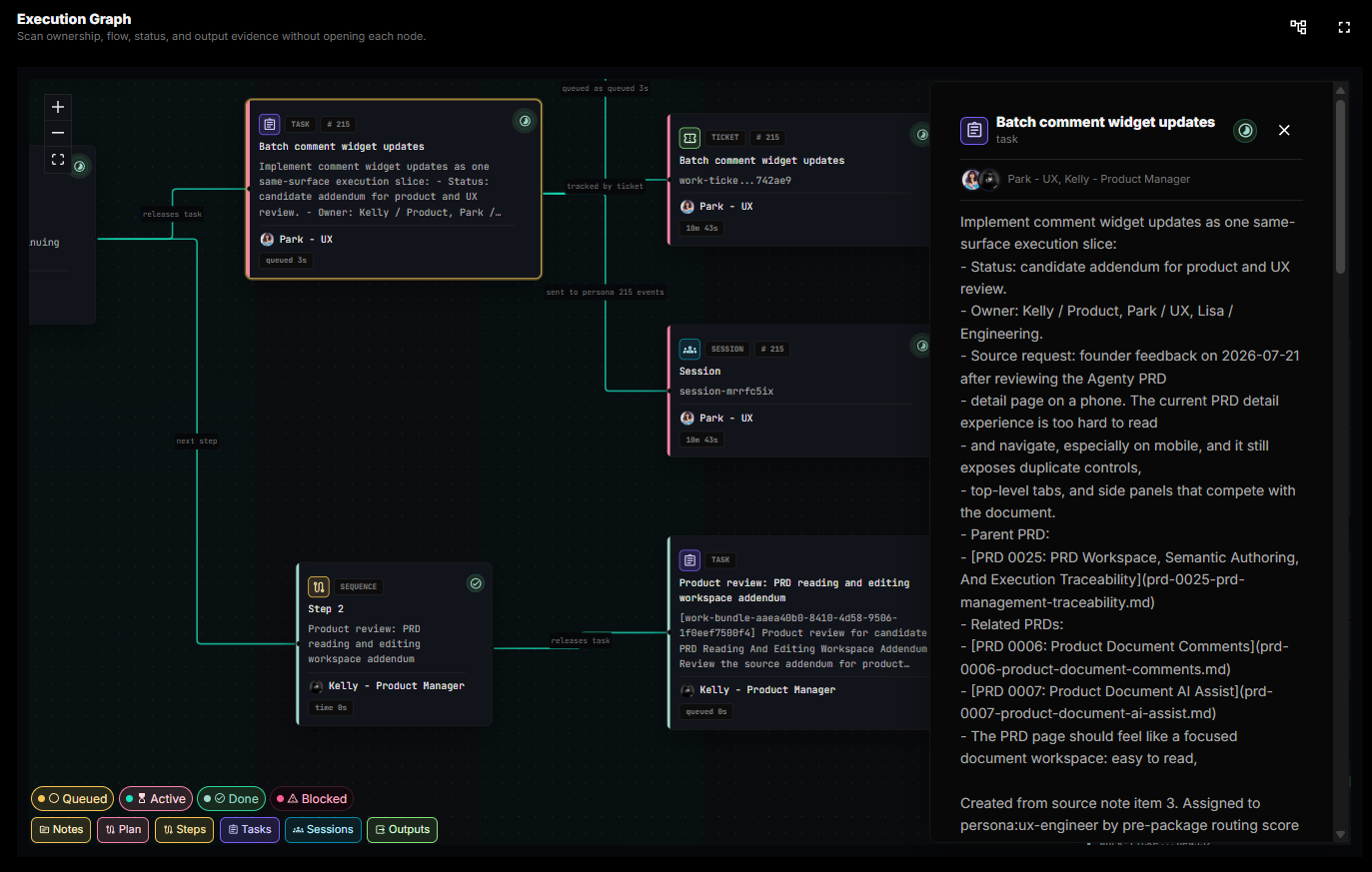Image resolution: width=1372 pixels, height=872 pixels.
Task: Toggle the Tasks node type filter
Action: click(x=250, y=830)
